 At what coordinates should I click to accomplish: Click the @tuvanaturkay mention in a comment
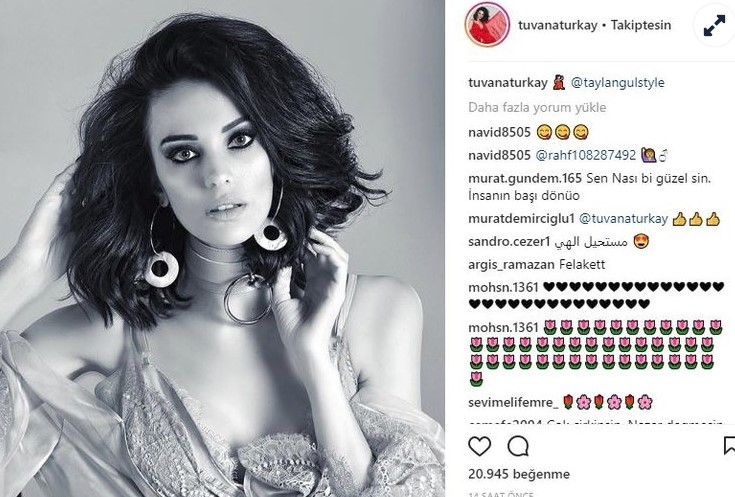click(623, 218)
